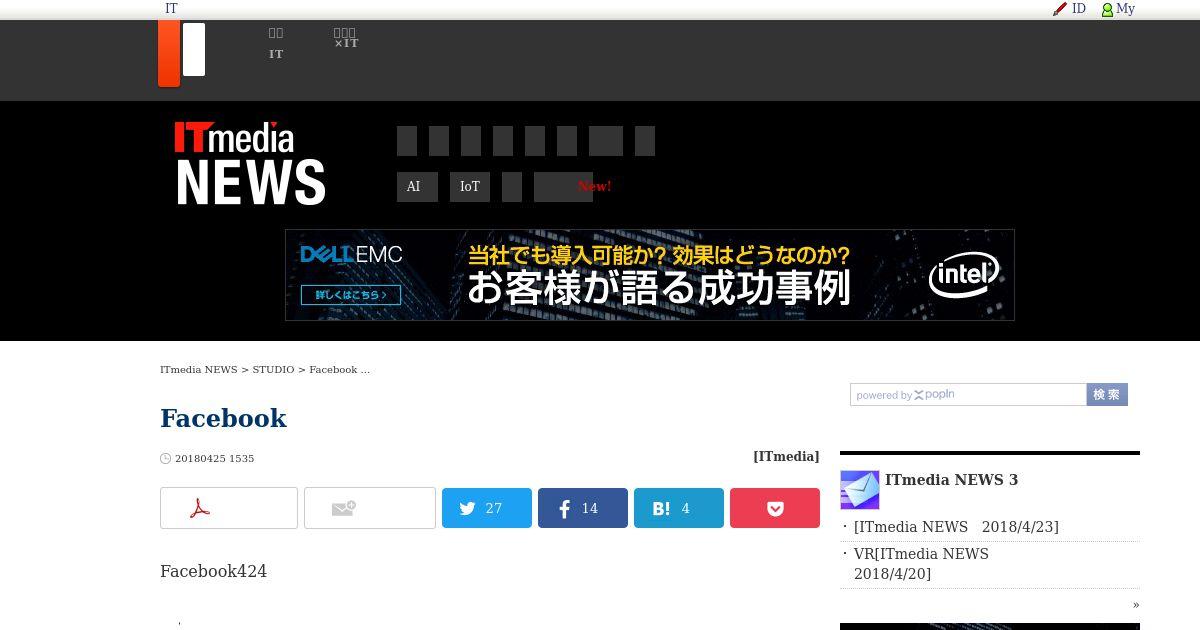Click the Facebook article headline
Screen dimensions: 1200x630
223,418
